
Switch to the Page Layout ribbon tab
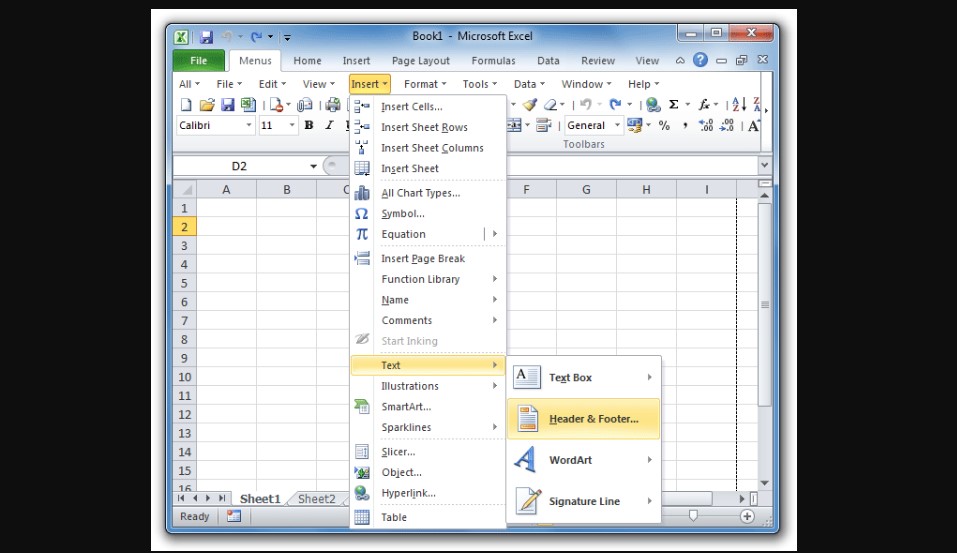421,61
